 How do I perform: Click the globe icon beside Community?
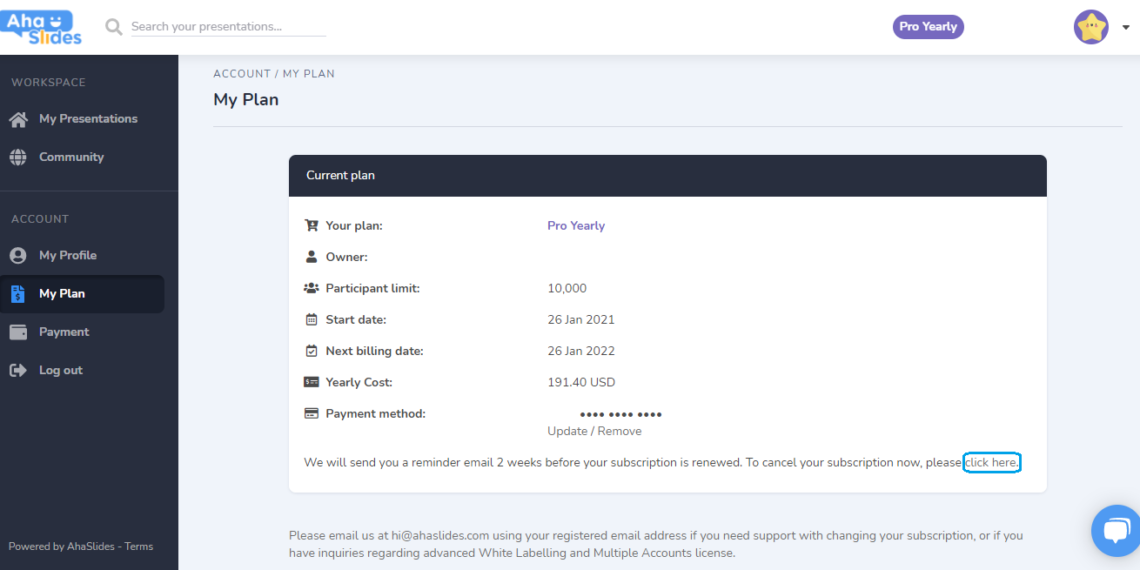coord(18,157)
